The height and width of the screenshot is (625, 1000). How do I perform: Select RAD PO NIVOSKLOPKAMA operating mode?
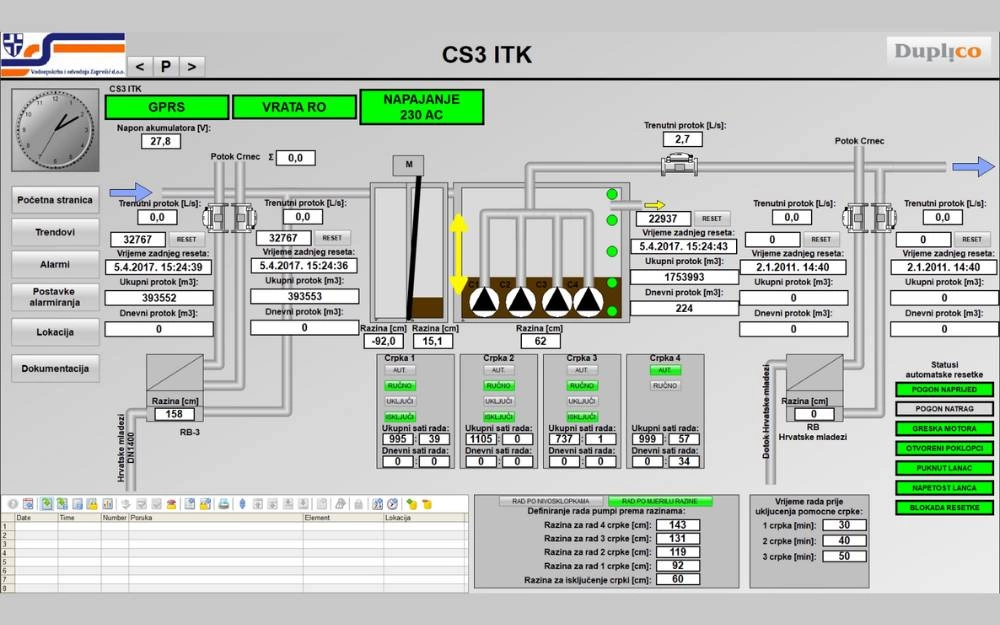click(x=543, y=501)
